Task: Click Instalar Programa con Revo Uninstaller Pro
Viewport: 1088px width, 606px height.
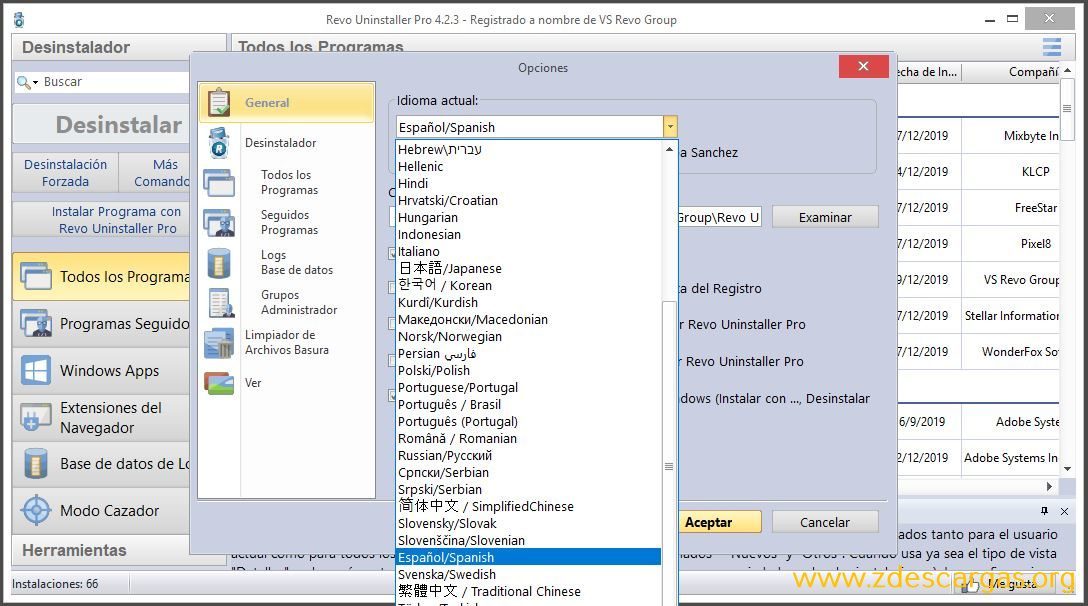Action: pyautogui.click(x=101, y=220)
